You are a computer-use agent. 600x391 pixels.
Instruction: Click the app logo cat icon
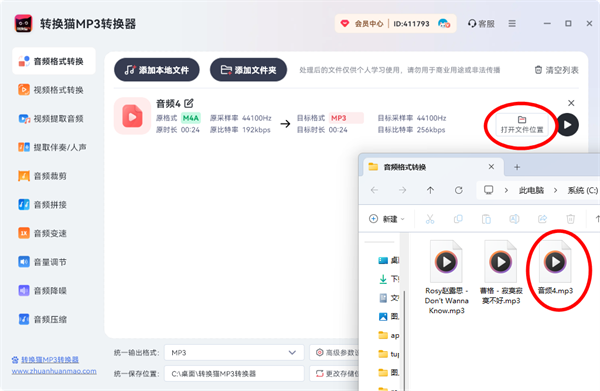pos(23,24)
